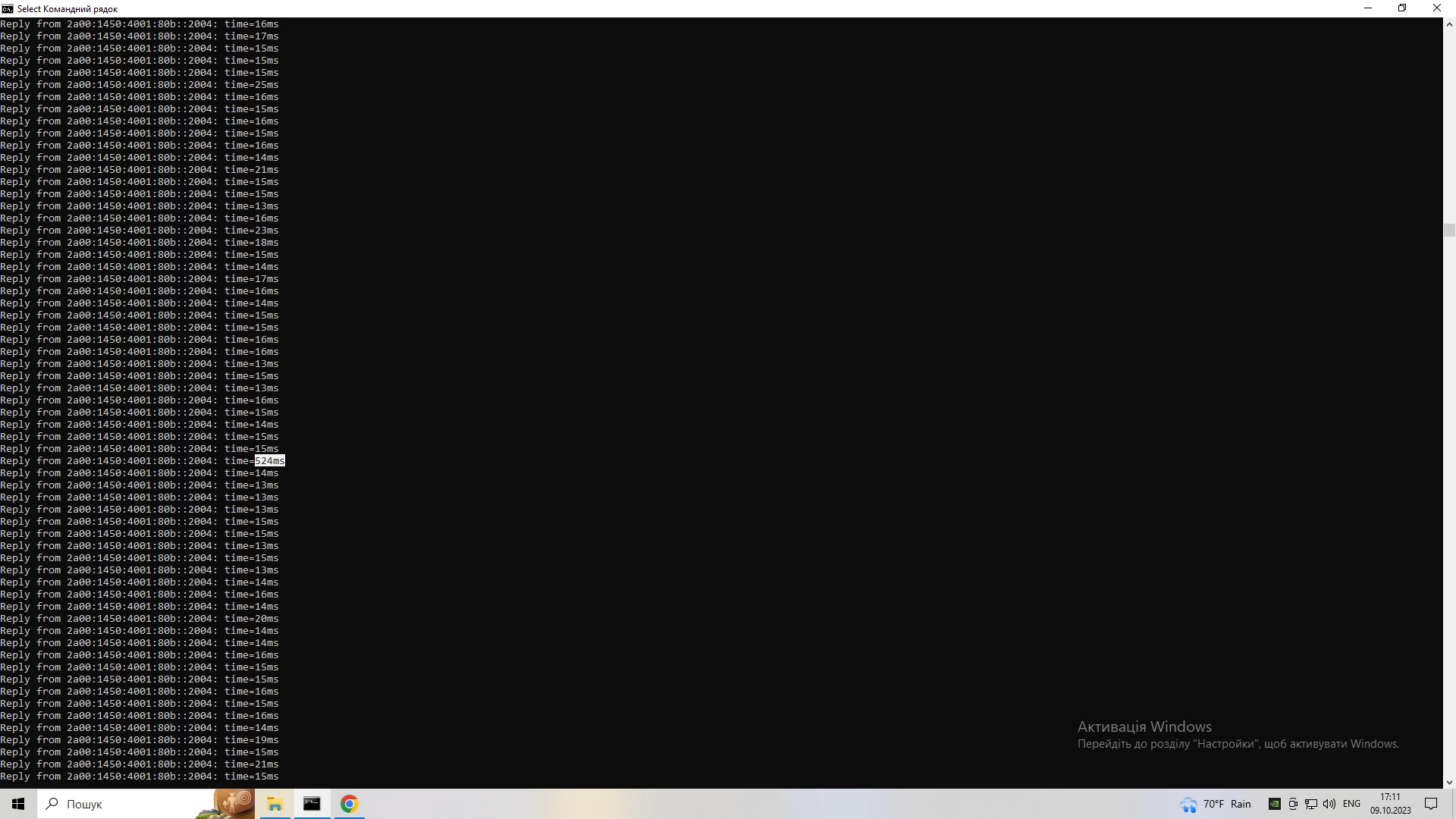Click the scrollbar up arrow
Image resolution: width=1456 pixels, height=819 pixels.
click(x=1449, y=24)
